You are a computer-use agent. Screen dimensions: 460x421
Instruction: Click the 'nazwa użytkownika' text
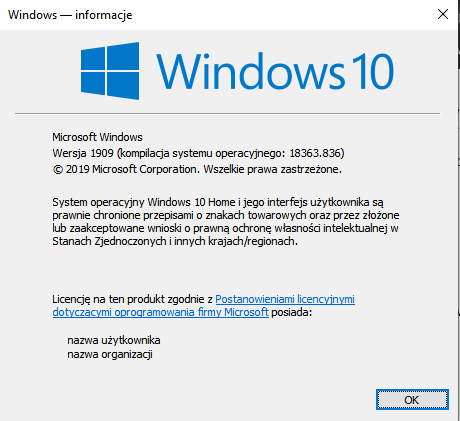click(x=114, y=340)
